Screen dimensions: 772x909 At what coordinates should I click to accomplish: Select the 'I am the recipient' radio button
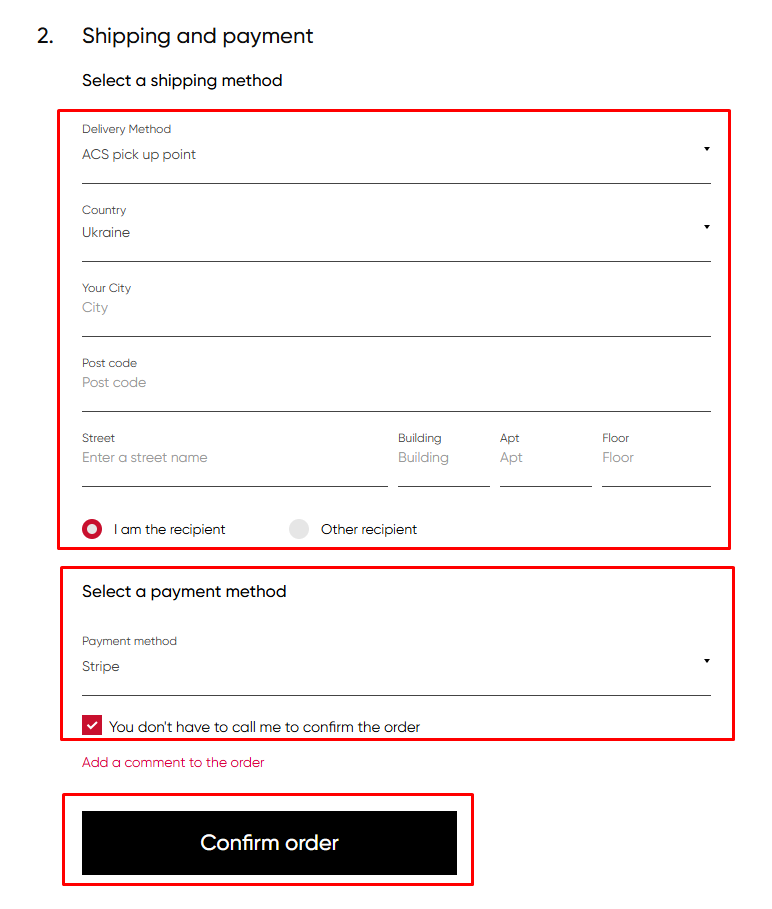93,529
